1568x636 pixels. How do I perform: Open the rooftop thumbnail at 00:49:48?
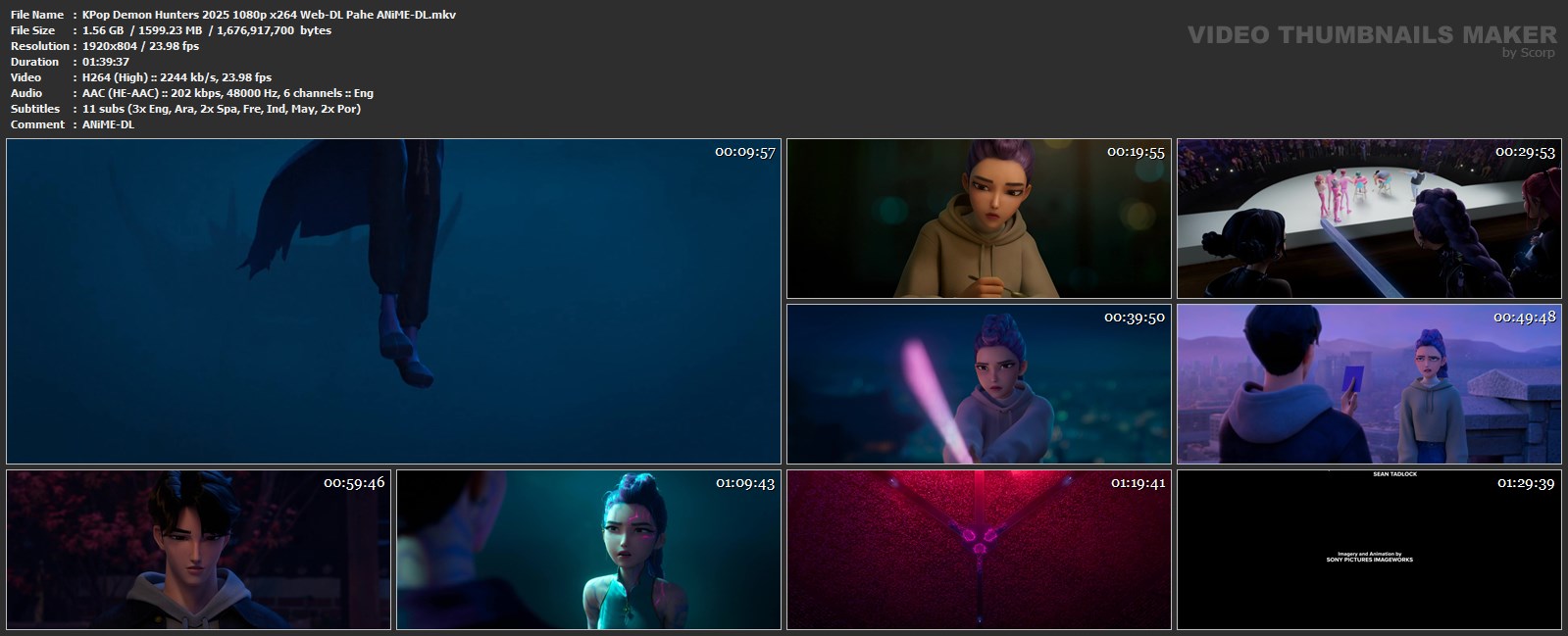(1369, 384)
